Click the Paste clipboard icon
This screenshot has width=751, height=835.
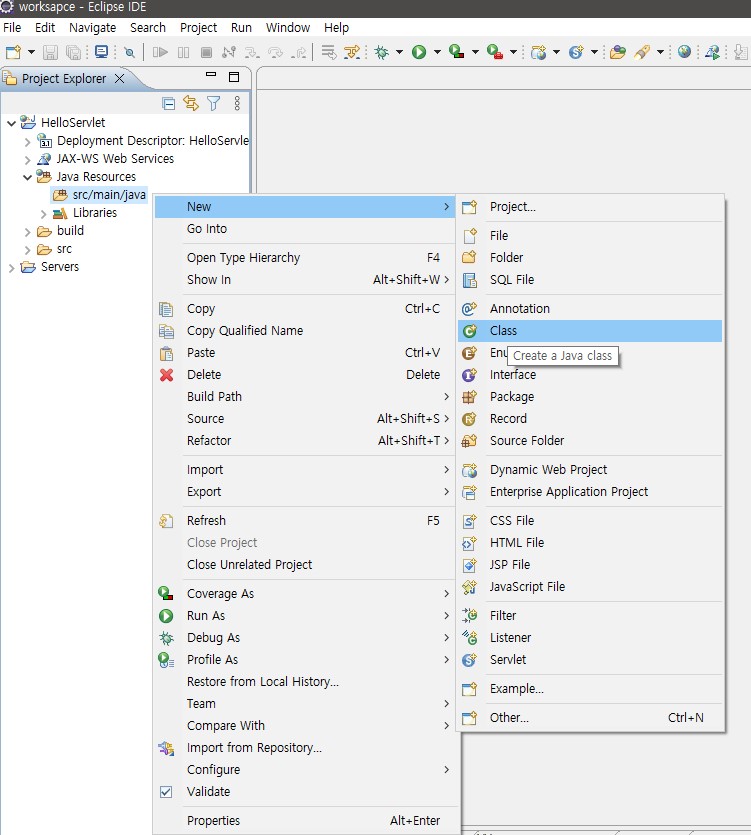[166, 353]
